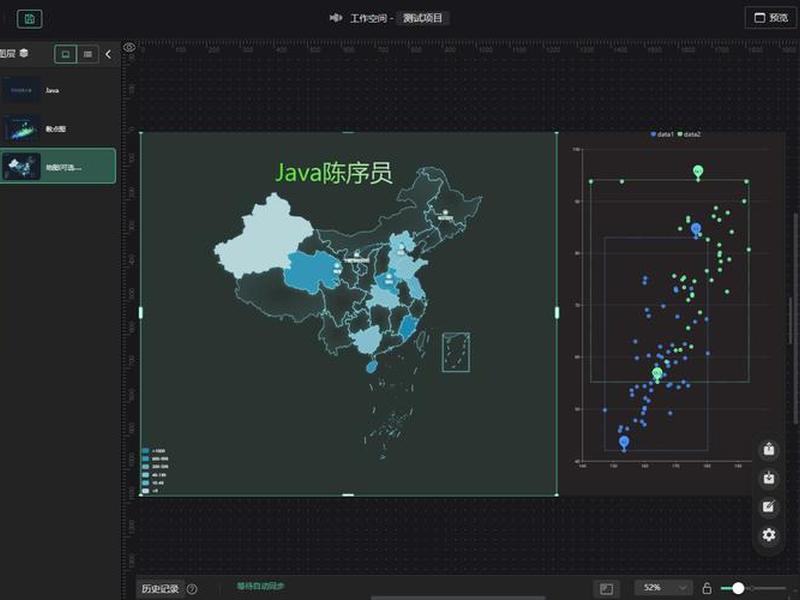Viewport: 800px width, 600px height.
Task: Click the blue pin at scatter chart bottom
Action: 624,443
